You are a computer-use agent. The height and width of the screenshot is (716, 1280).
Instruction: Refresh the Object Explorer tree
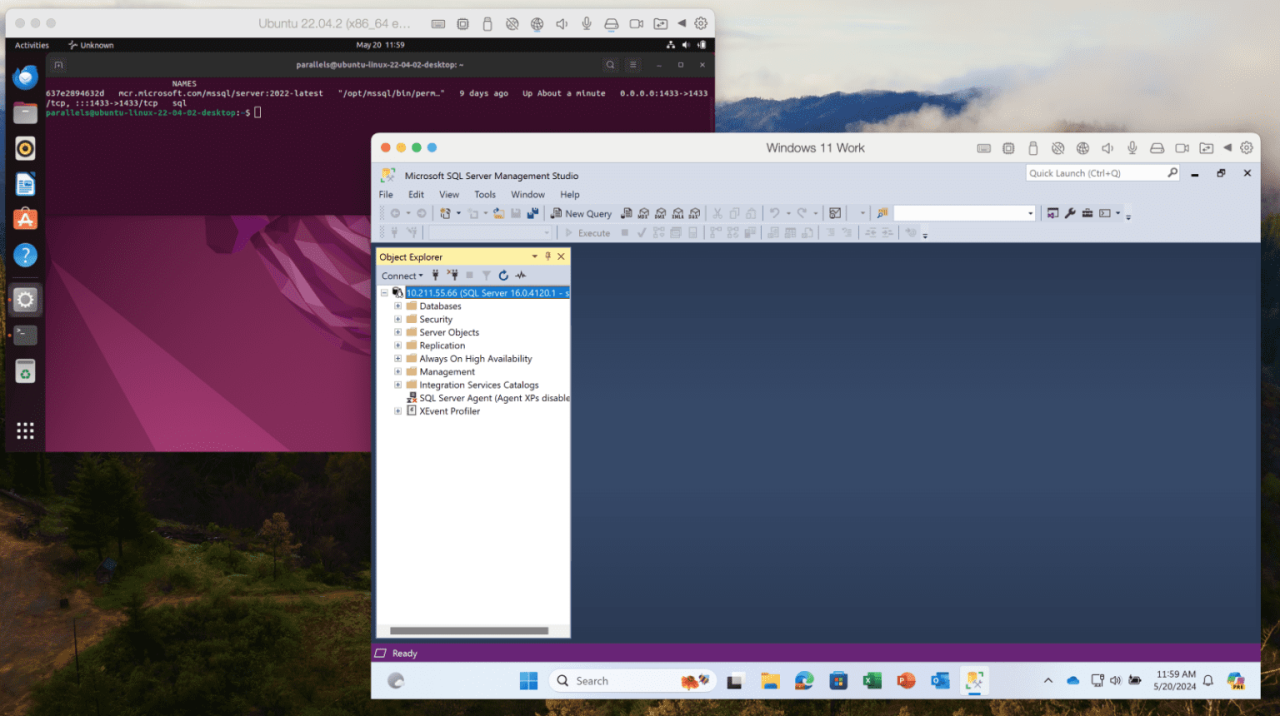point(503,275)
